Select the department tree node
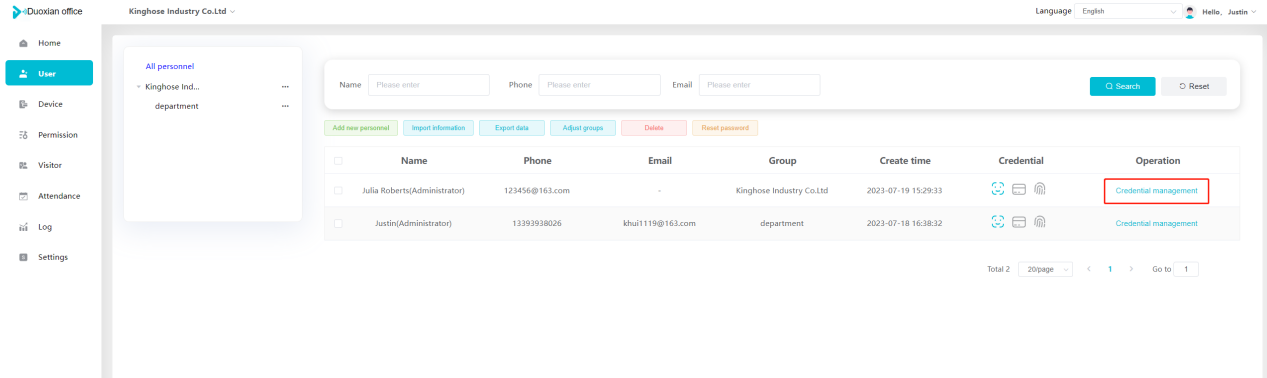This screenshot has width=1267, height=378. 176,106
